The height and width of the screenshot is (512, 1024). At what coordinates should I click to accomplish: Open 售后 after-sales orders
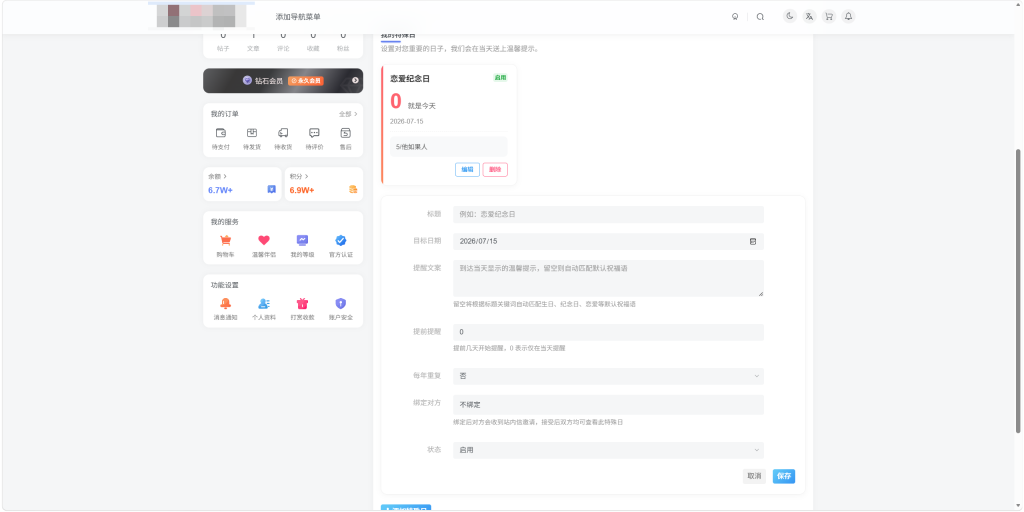[x=345, y=139]
